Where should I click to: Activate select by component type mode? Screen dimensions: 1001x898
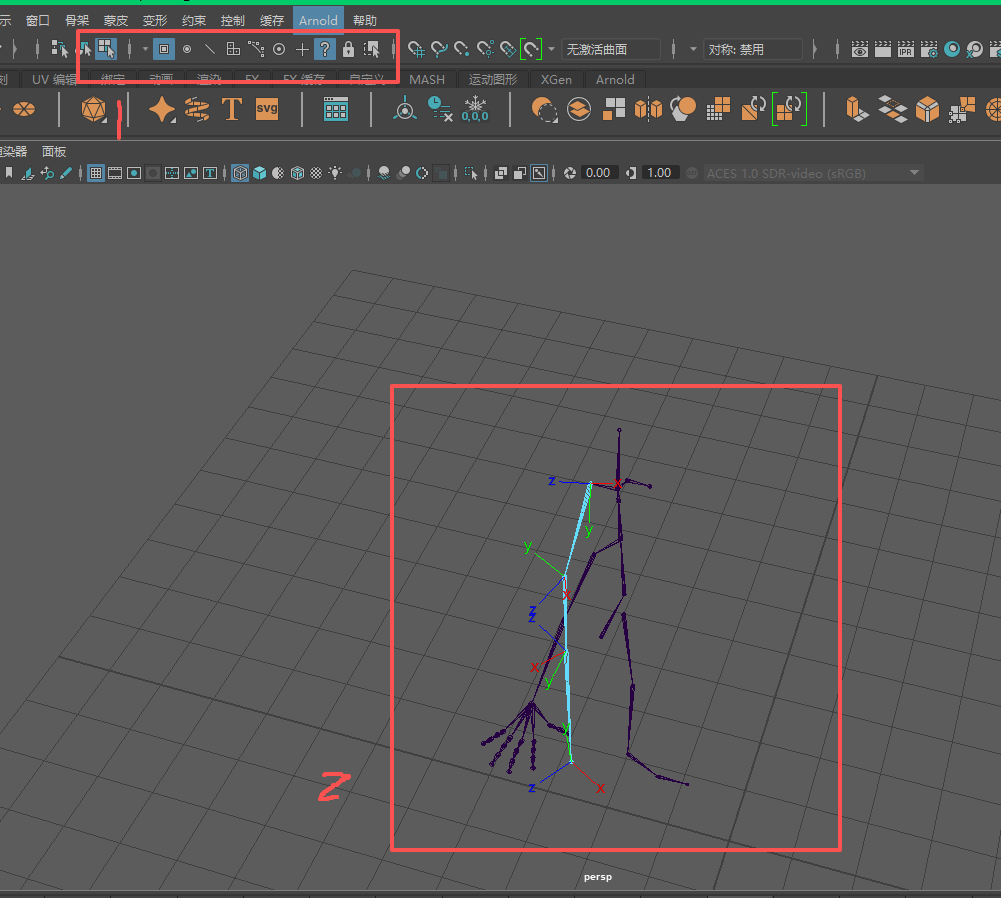point(106,49)
